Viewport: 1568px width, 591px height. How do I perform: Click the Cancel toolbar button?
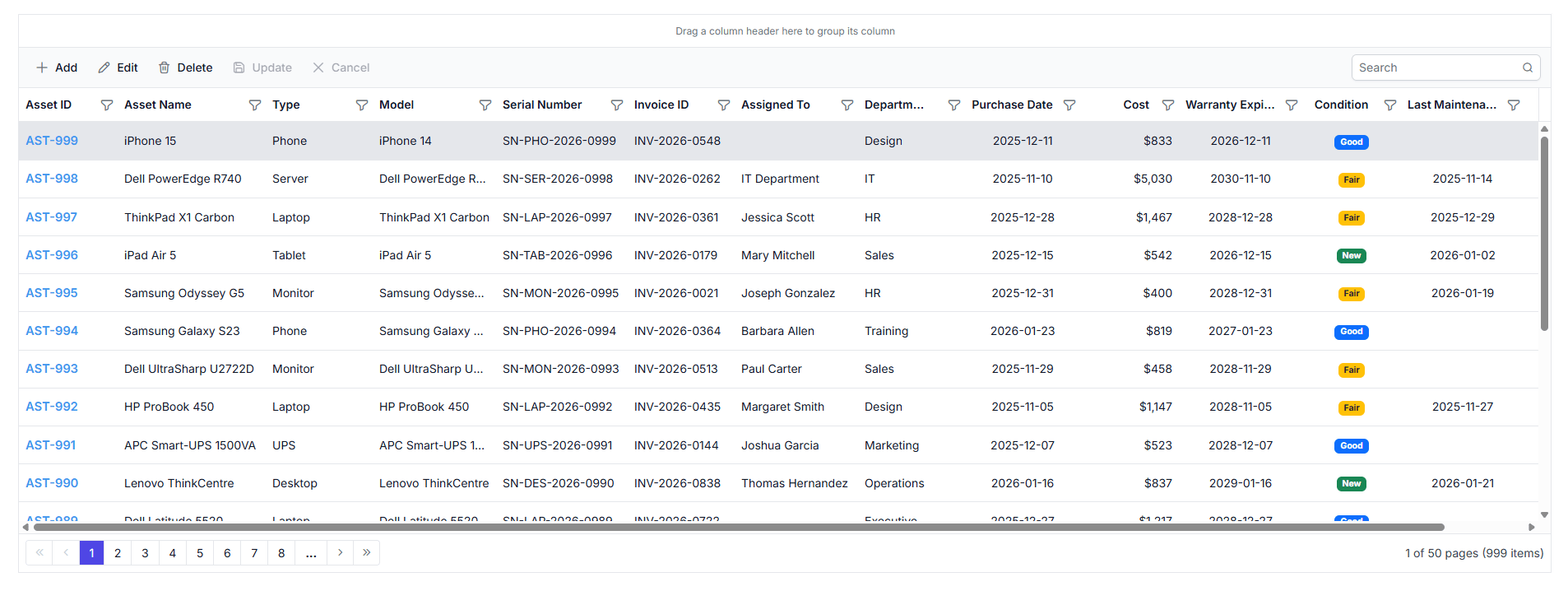click(x=341, y=67)
